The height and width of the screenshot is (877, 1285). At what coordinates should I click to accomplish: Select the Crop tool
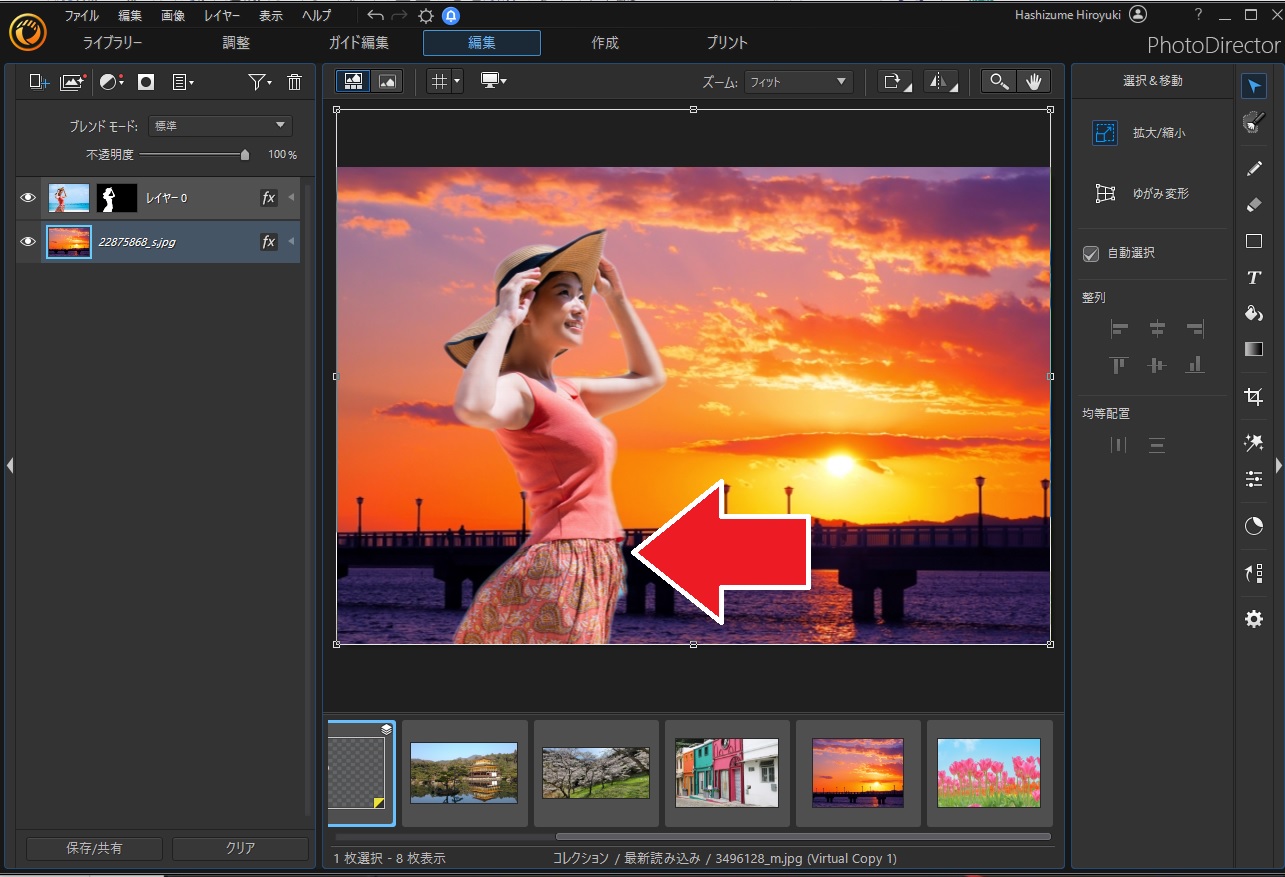click(x=1253, y=397)
